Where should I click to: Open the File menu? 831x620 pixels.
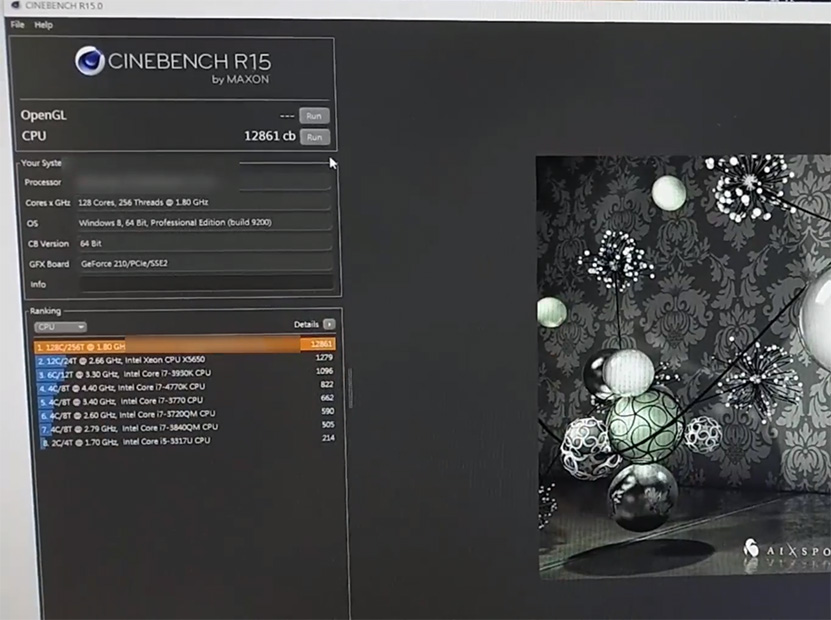17,25
